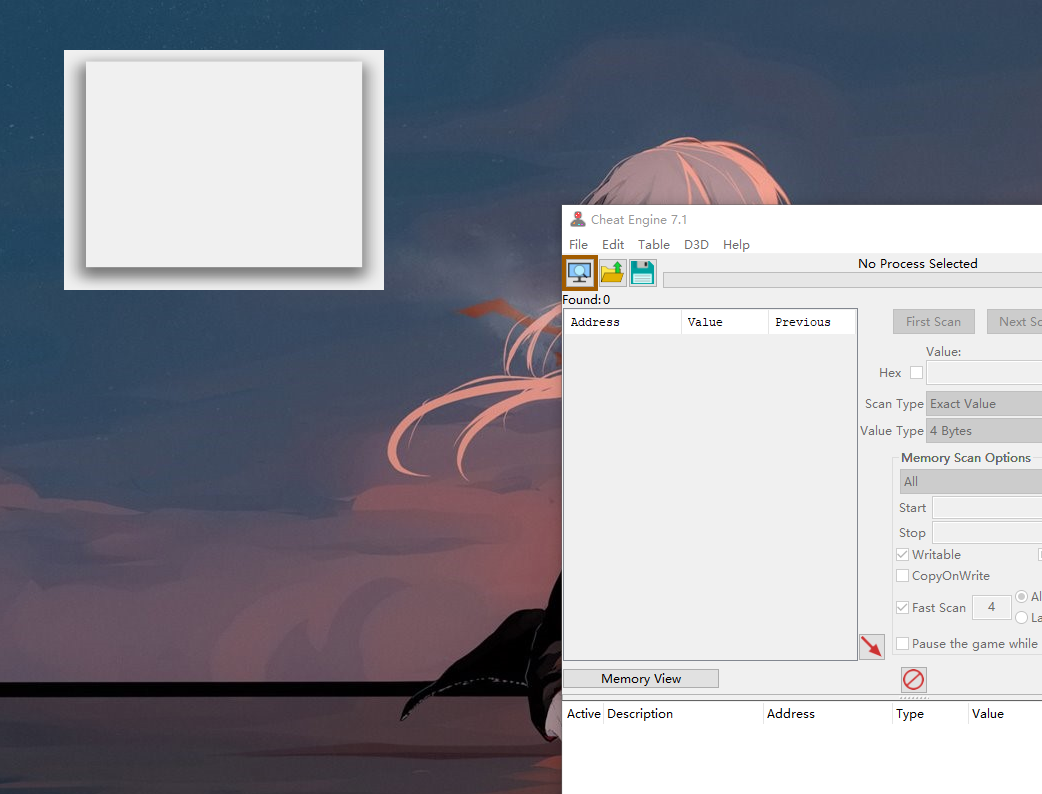The image size is (1042, 794).
Task: Open Memory View
Action: point(641,678)
